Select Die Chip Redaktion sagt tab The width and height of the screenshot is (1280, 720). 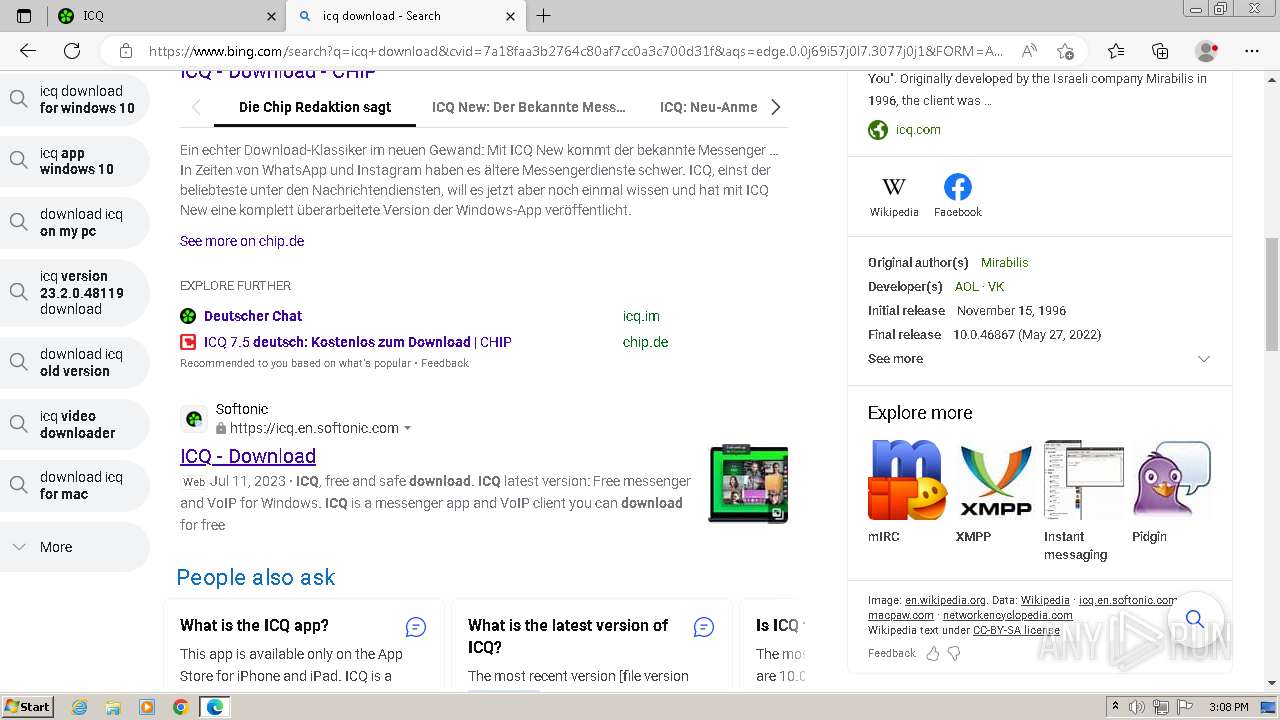click(x=315, y=107)
